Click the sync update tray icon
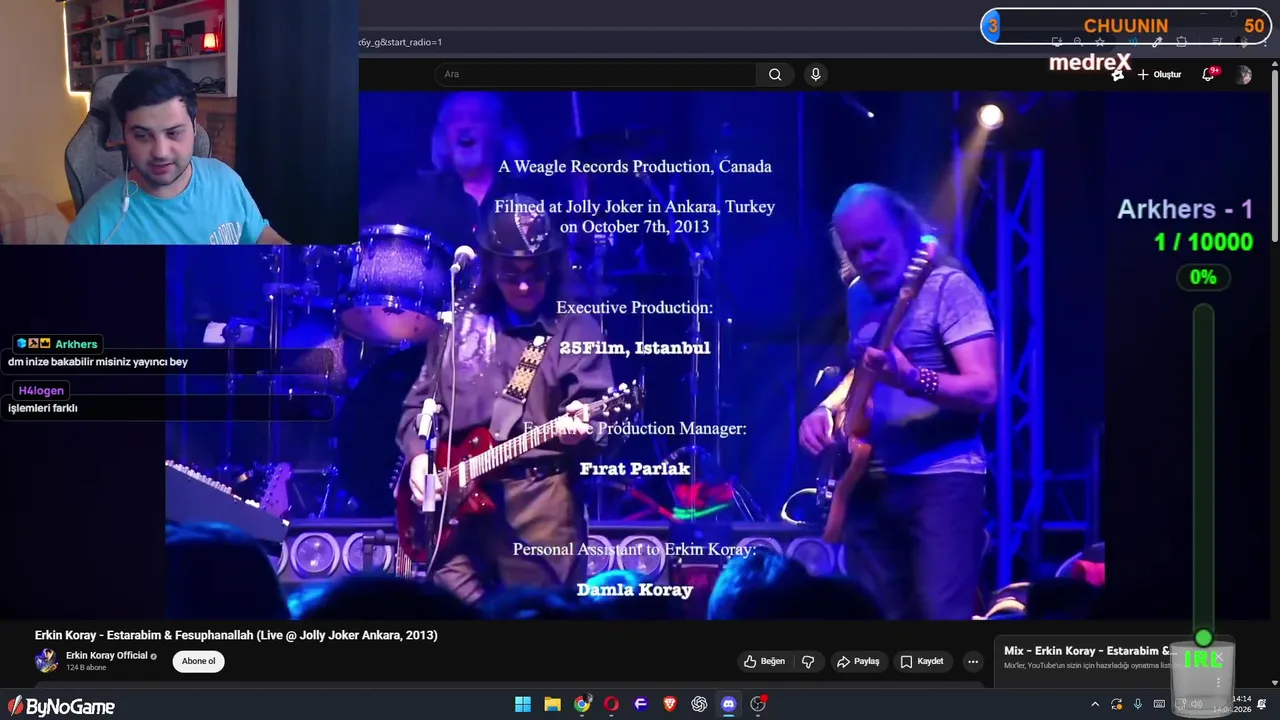Viewport: 1280px width, 720px height. (x=1117, y=704)
